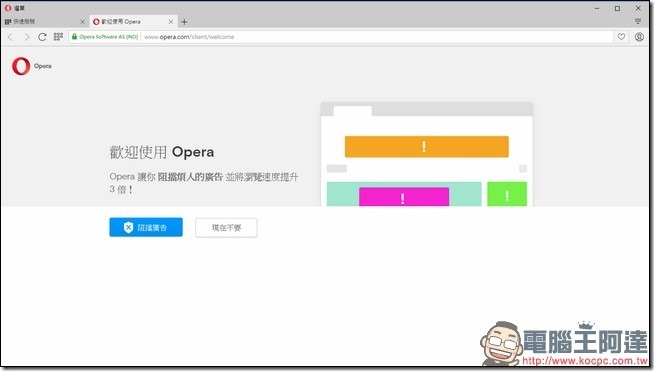Open the account profile icon
This screenshot has height=371, width=654.
639,37
